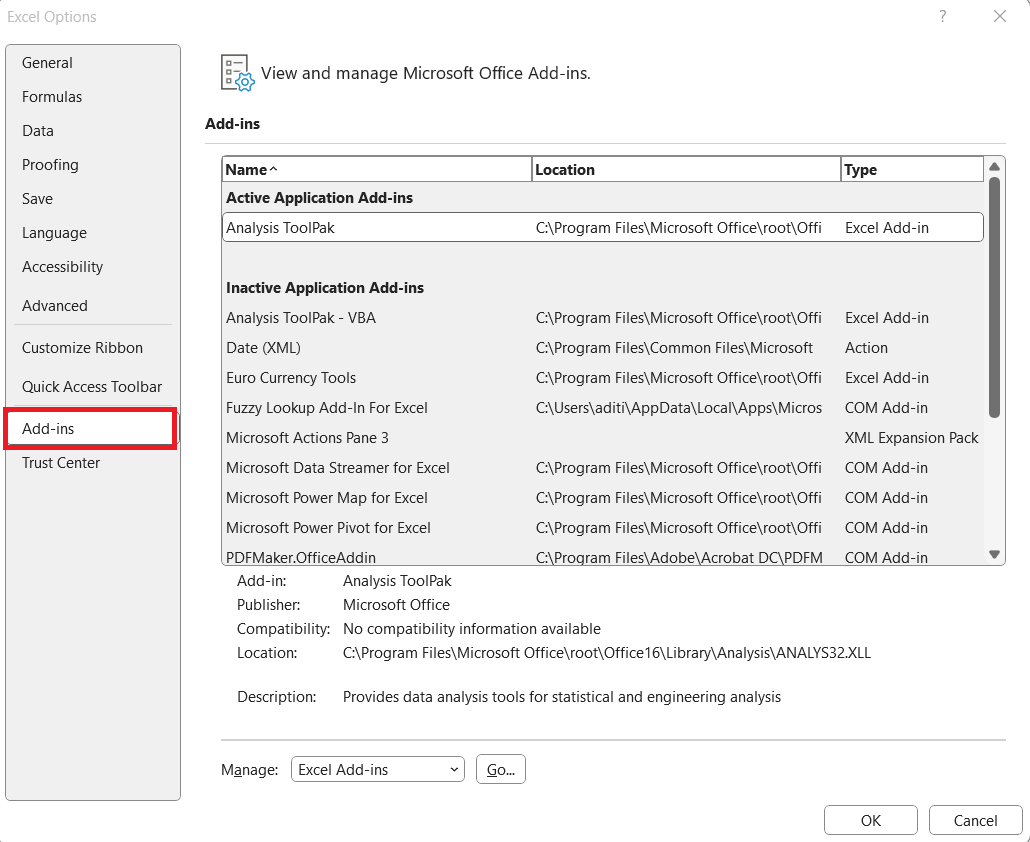The width and height of the screenshot is (1030, 842).
Task: Select the Euro Currency Tools row
Action: 602,378
